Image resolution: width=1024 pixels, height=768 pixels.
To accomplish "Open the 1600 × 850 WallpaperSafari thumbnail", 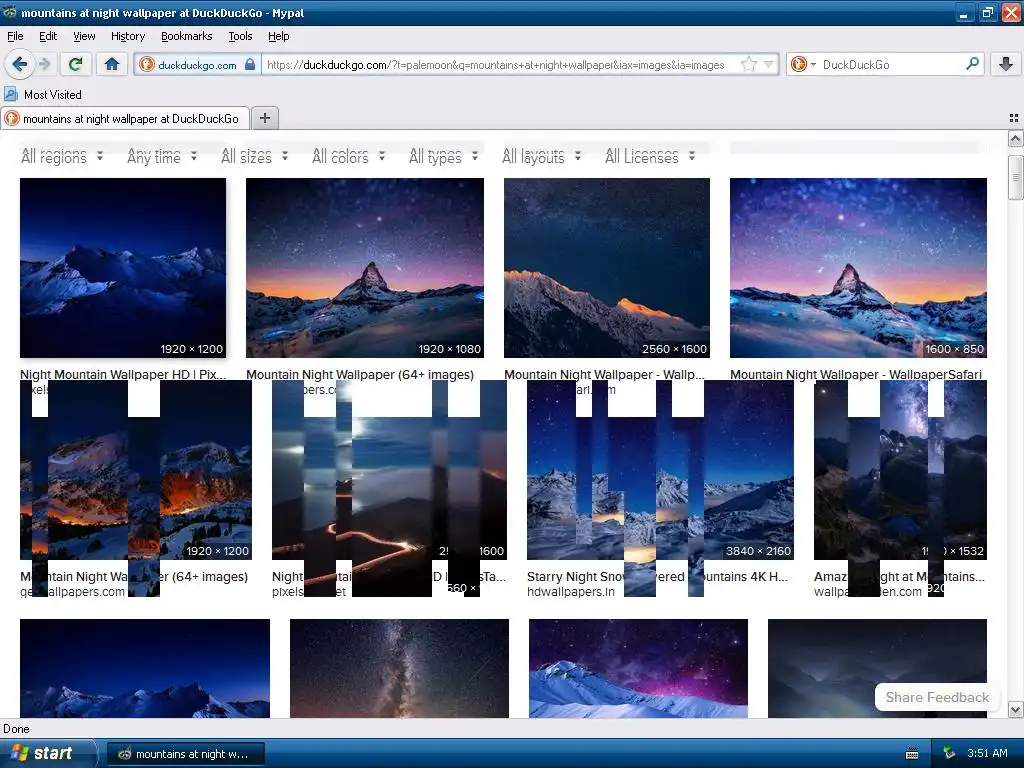I will click(x=858, y=268).
